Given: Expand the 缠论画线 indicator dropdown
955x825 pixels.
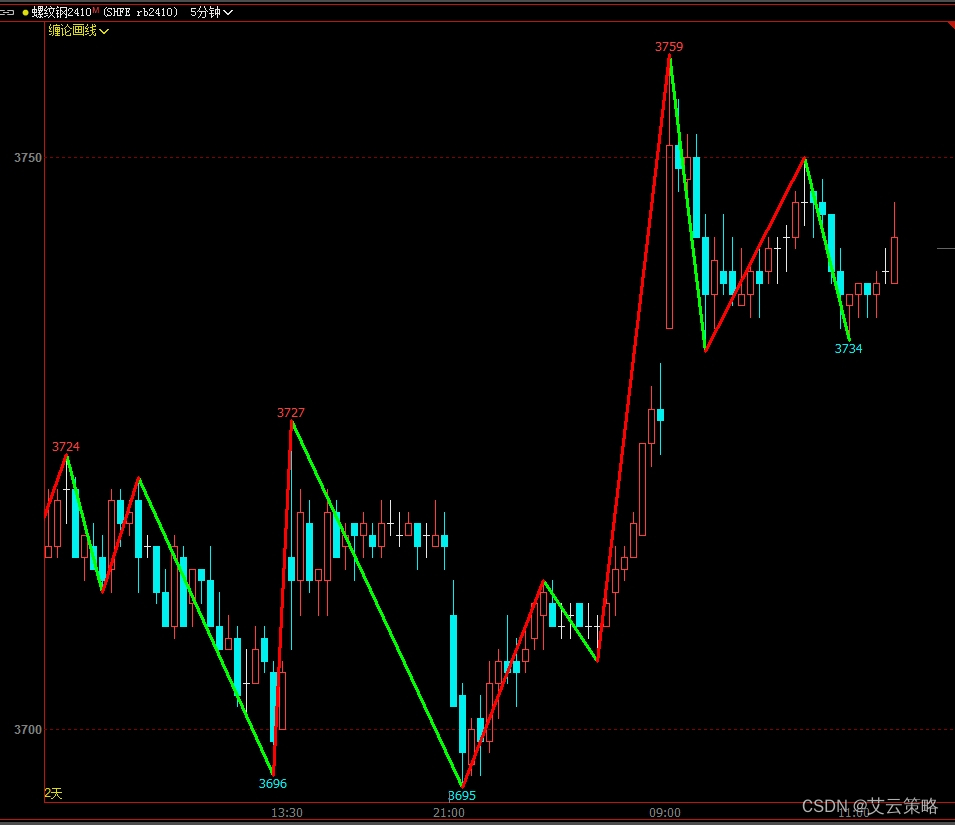Looking at the screenshot, I should [x=79, y=30].
